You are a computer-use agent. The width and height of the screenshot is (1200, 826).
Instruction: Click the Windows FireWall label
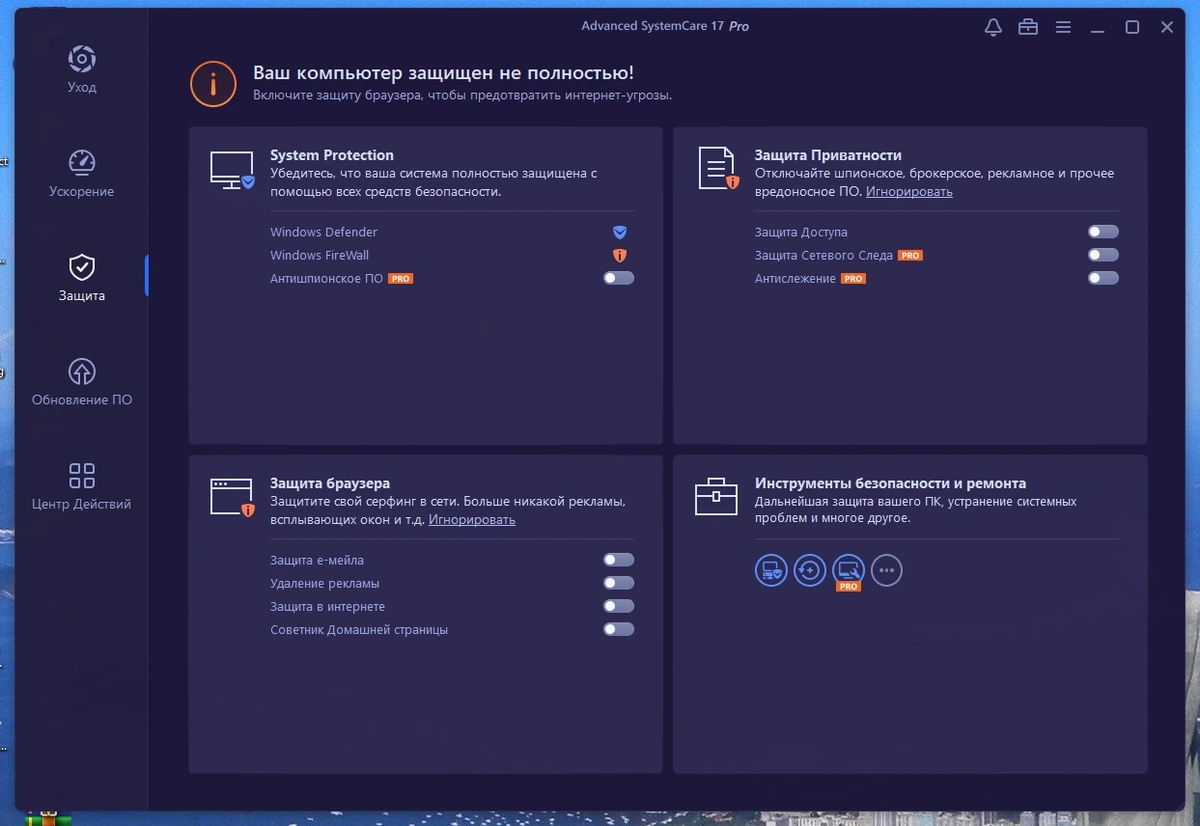[x=320, y=255]
